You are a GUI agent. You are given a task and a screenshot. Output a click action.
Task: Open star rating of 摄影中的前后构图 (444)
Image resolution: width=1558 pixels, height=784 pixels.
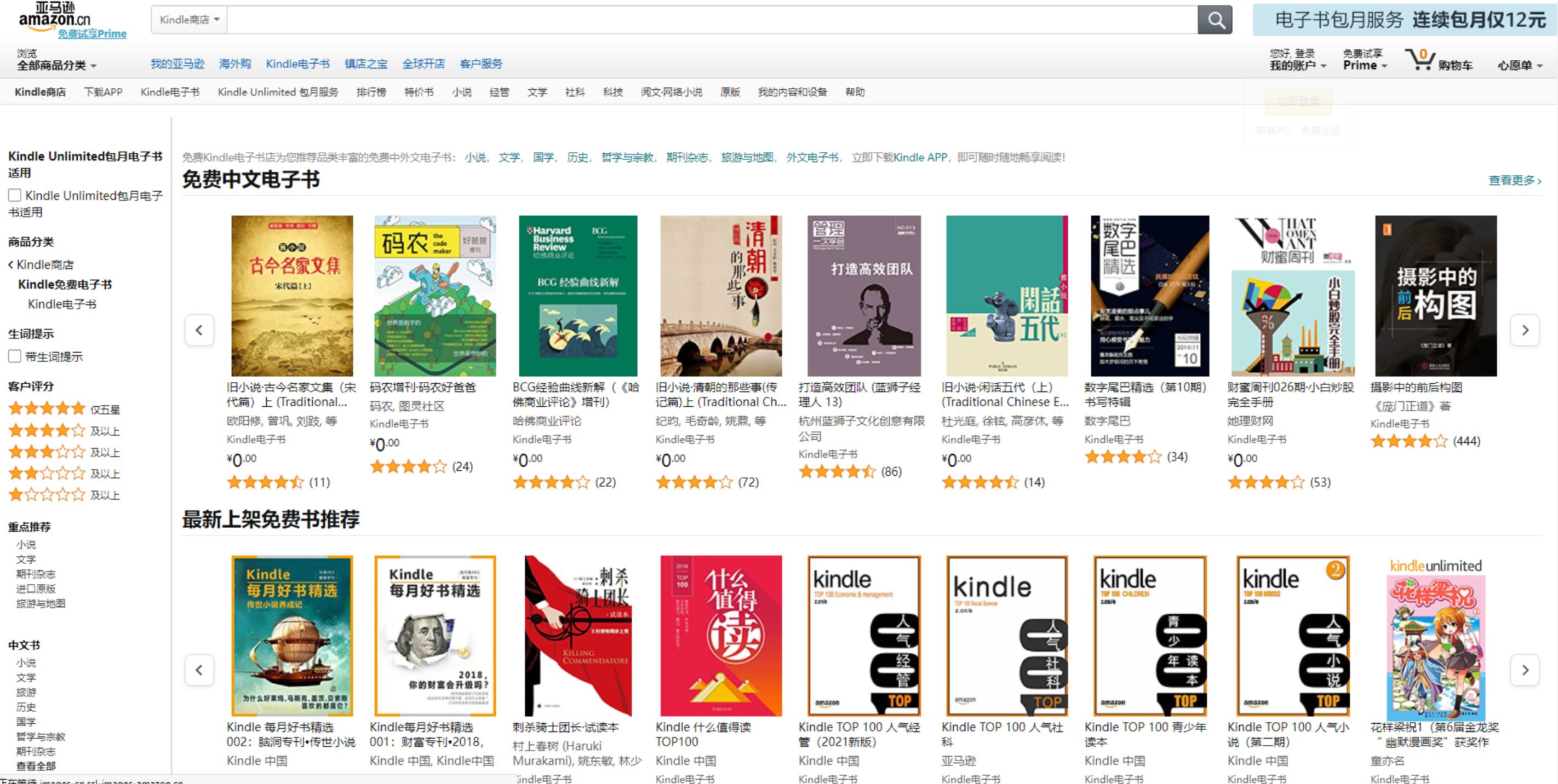tap(1409, 441)
